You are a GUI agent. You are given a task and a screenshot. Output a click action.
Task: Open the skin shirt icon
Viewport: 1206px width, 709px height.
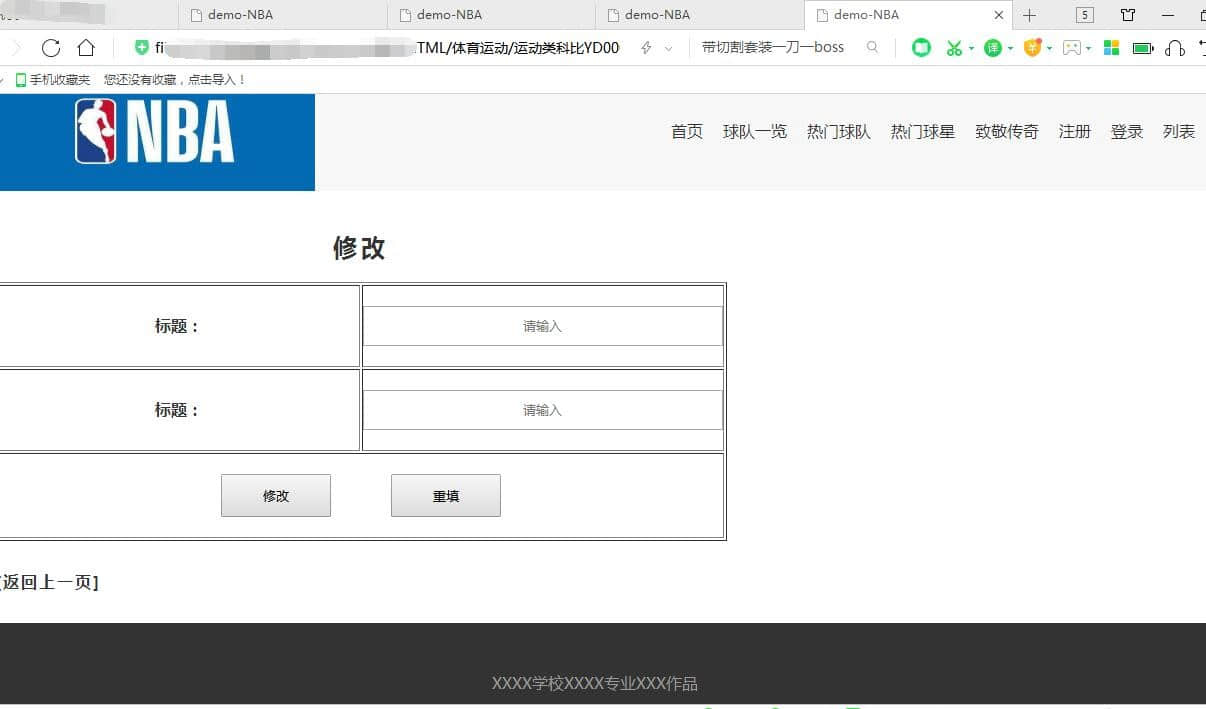(x=1128, y=15)
